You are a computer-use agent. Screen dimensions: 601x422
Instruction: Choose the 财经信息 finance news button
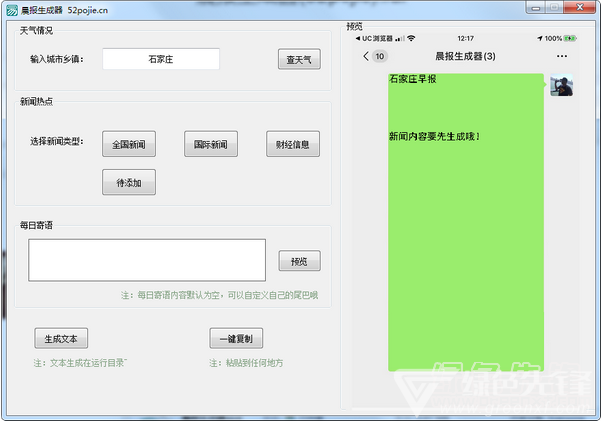pos(293,144)
